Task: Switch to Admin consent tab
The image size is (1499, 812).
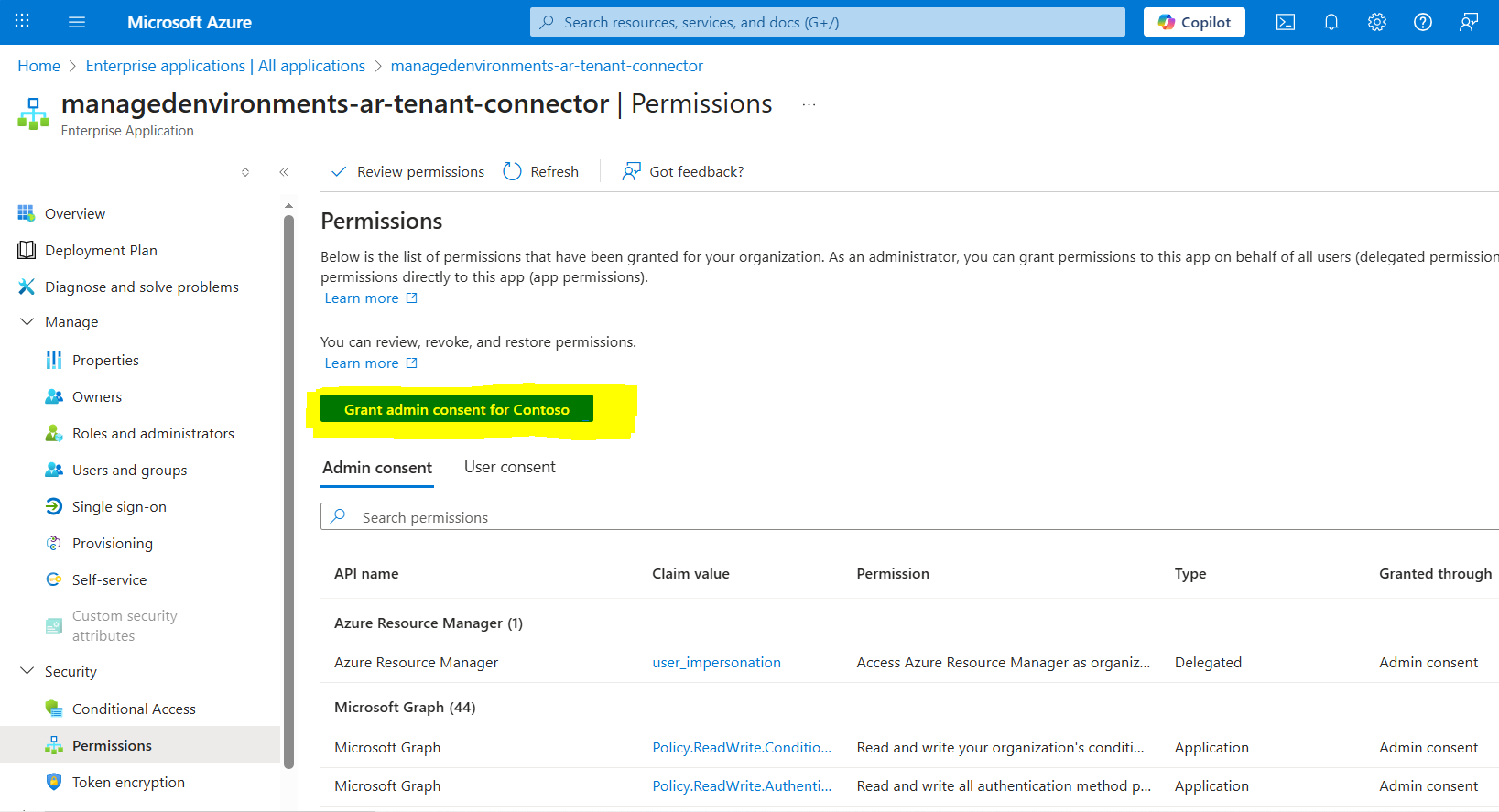Action: pyautogui.click(x=377, y=468)
